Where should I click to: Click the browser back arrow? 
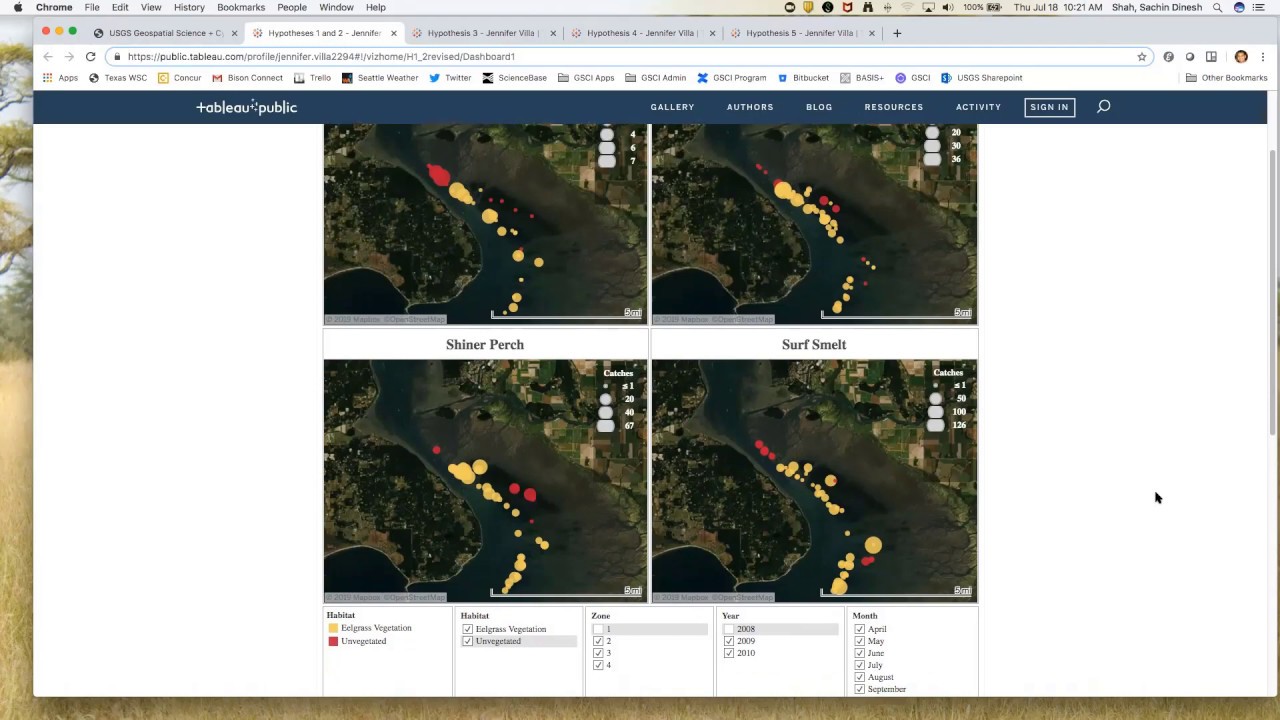point(48,57)
